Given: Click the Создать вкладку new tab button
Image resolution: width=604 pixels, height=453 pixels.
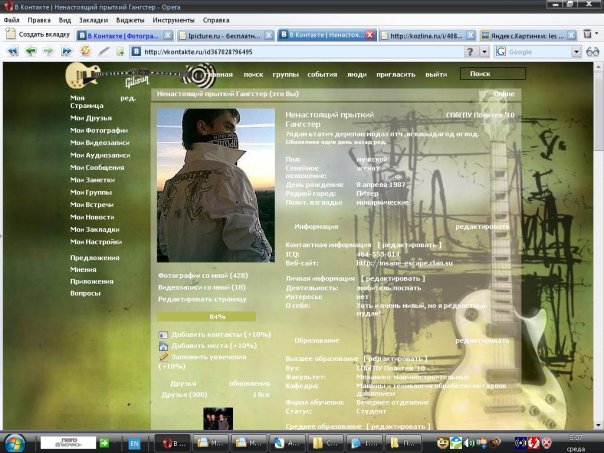Looking at the screenshot, I should 38,34.
